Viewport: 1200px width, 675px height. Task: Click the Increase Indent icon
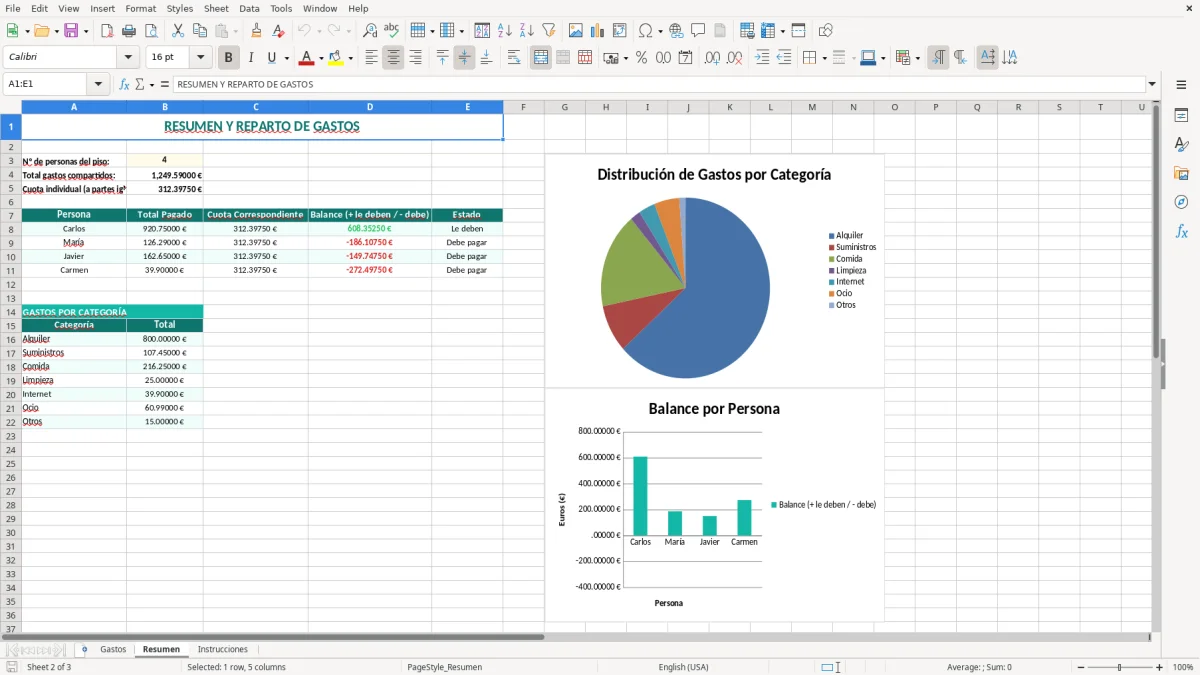coord(762,58)
